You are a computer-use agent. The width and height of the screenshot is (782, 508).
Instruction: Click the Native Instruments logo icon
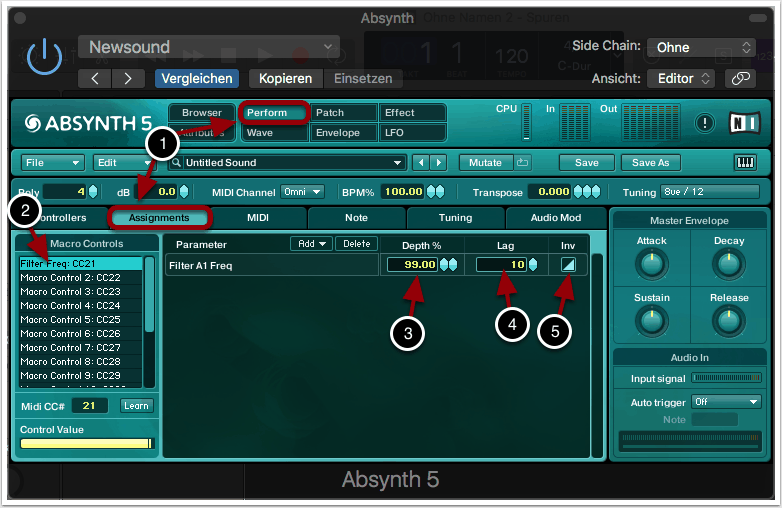744,123
